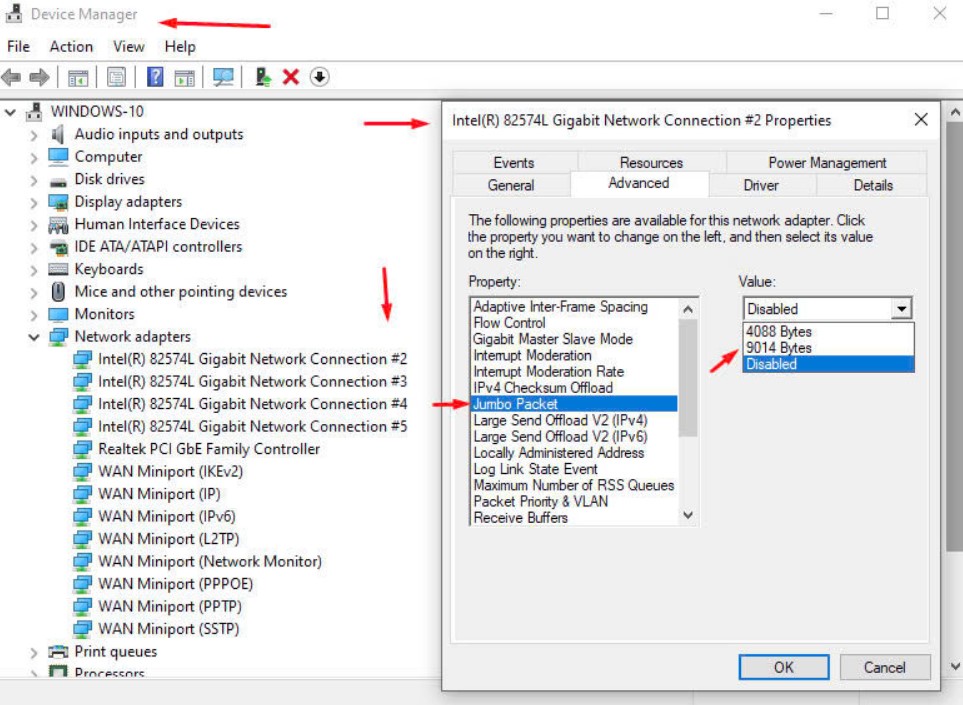Screen dimensions: 963x705
Task: Expand the Print queues node
Action: click(x=34, y=652)
